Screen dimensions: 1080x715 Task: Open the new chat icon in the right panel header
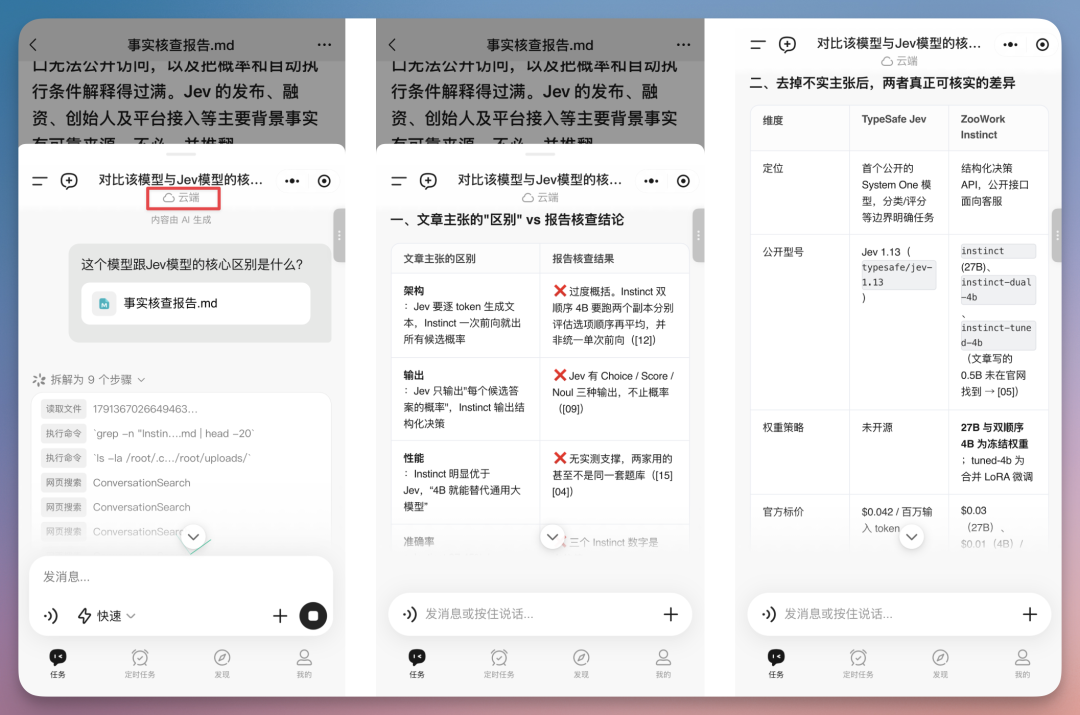tap(787, 45)
